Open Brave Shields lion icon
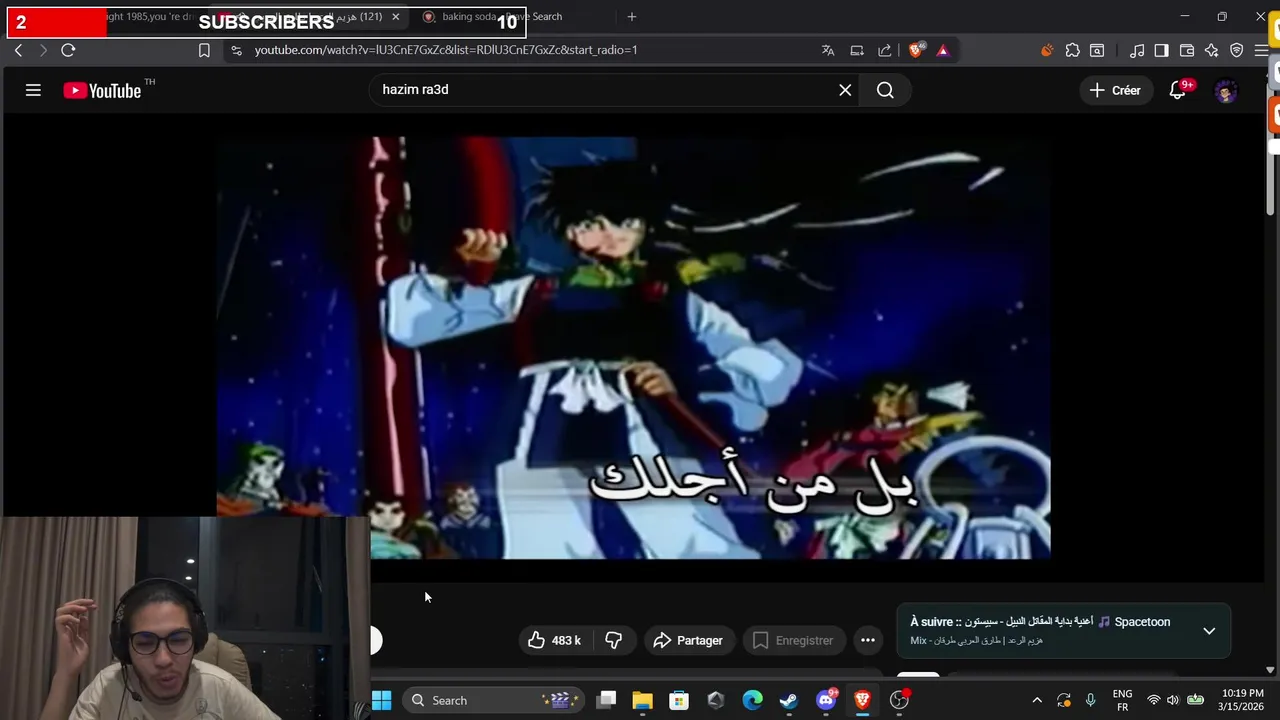1280x720 pixels. pyautogui.click(x=916, y=50)
